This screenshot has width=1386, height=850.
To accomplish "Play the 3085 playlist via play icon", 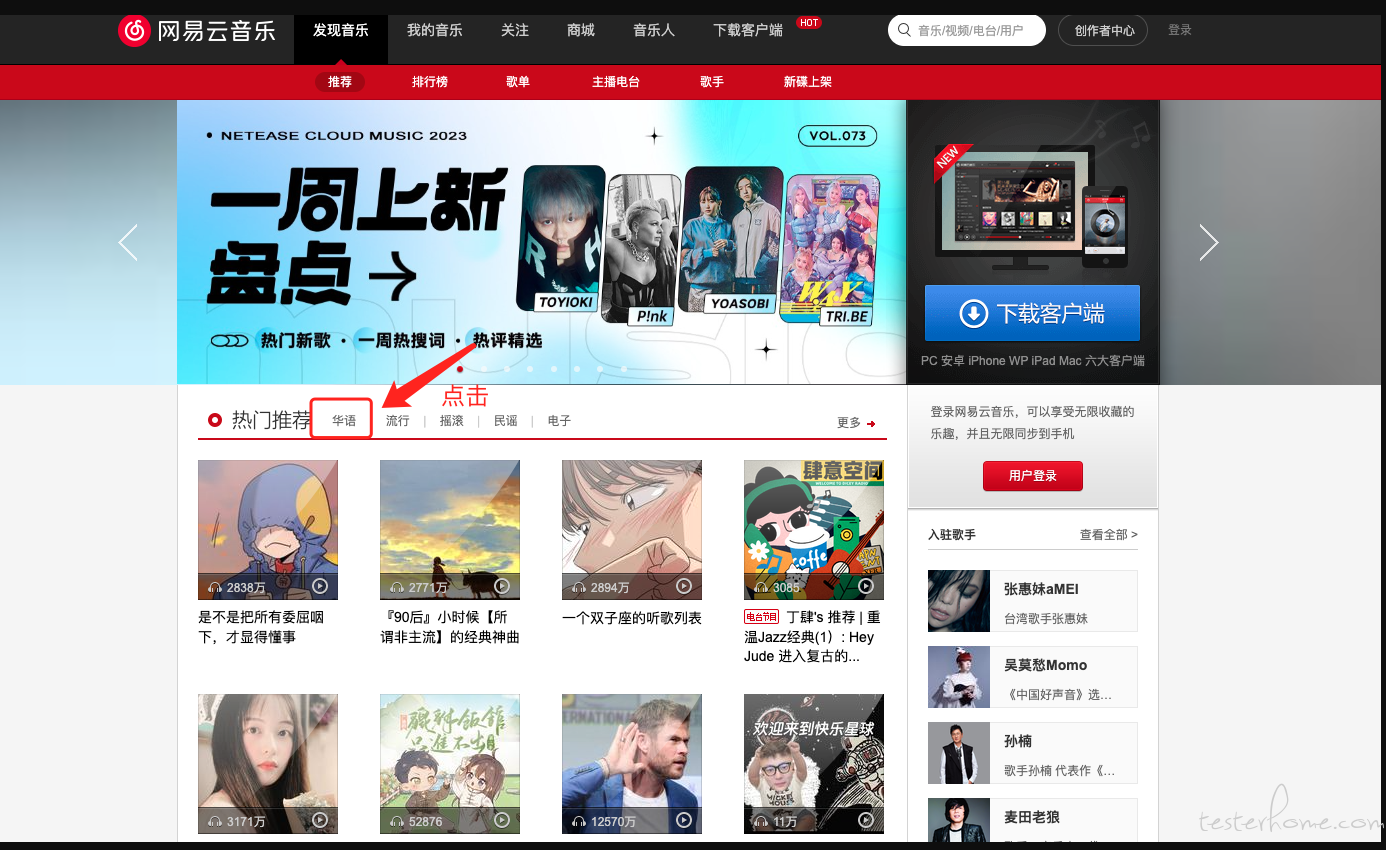I will (866, 586).
